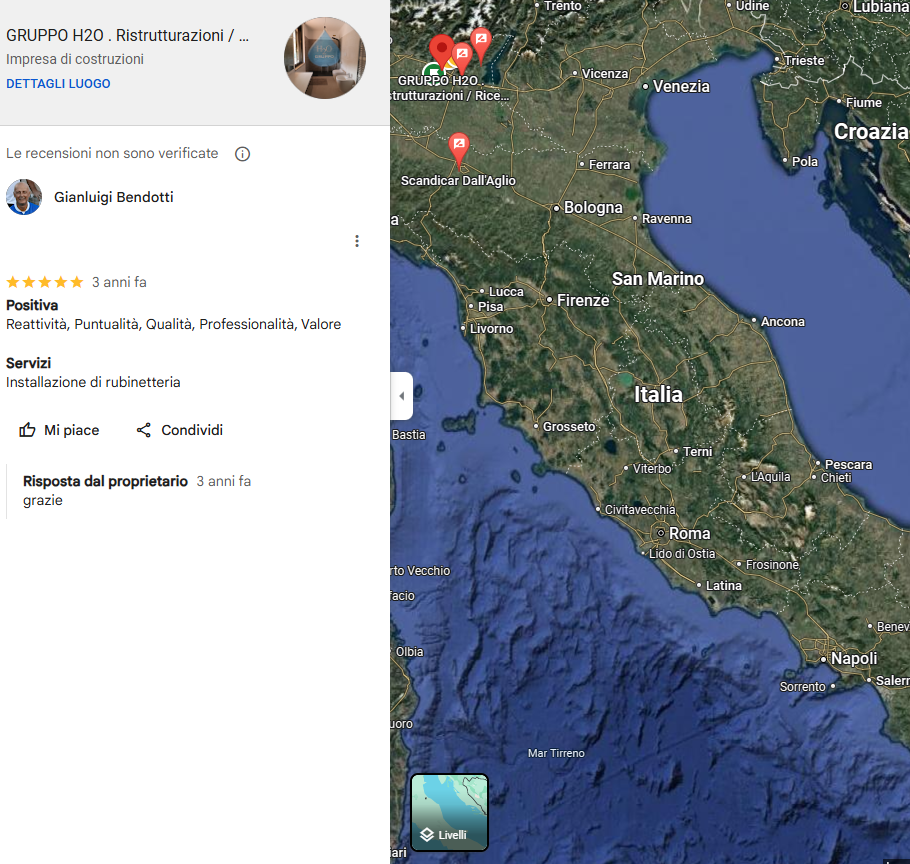Click the Condividi share button
Screen dimensions: 910x864
click(179, 430)
